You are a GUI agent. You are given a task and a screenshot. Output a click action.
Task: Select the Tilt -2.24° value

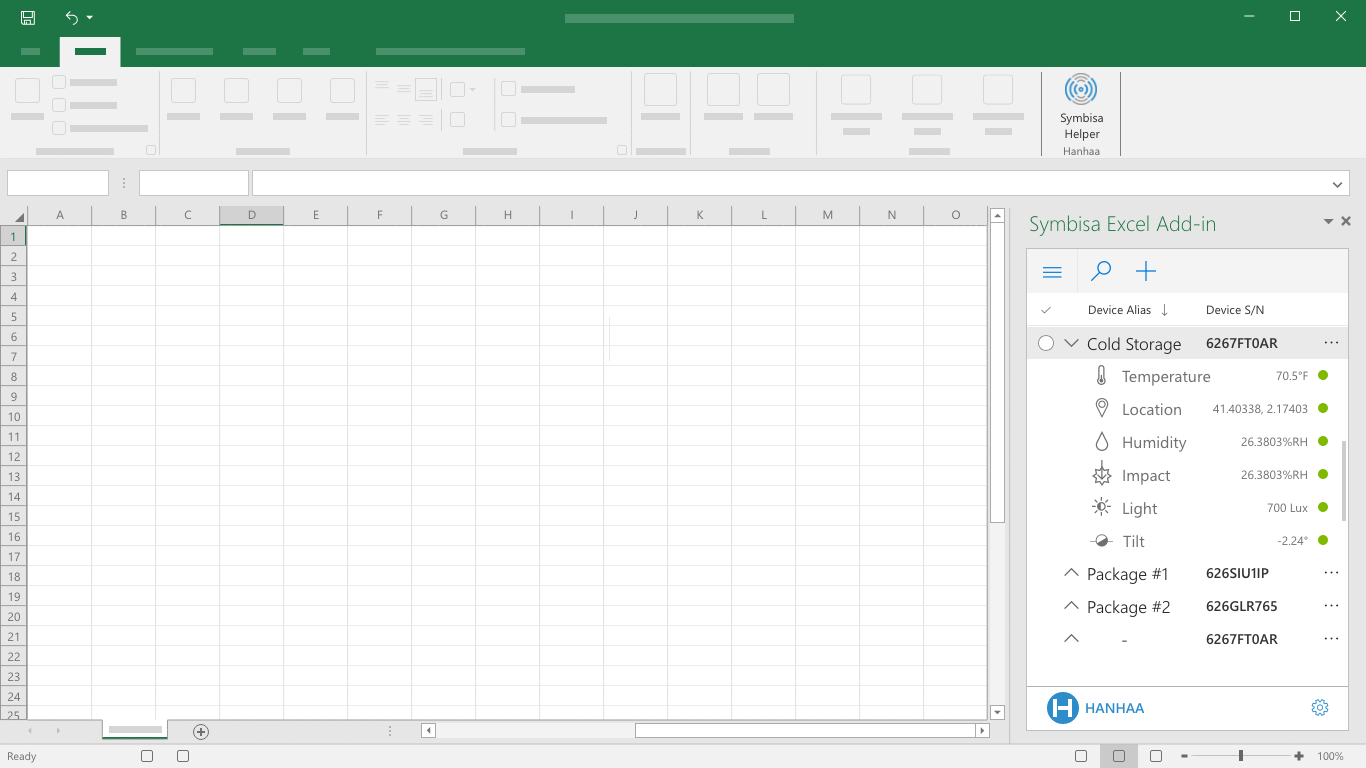click(x=1292, y=541)
